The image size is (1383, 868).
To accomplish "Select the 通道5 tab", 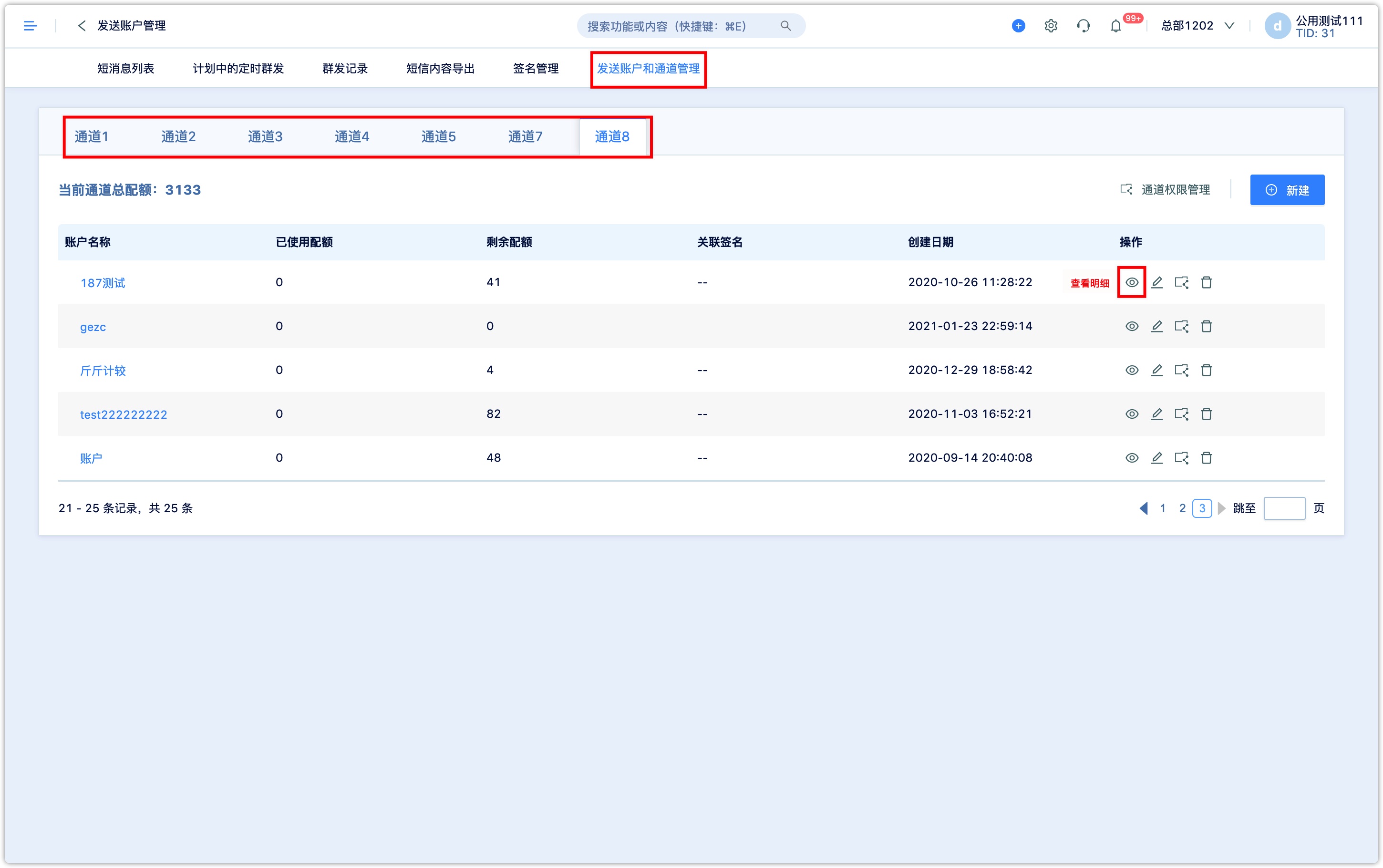I will [438, 136].
